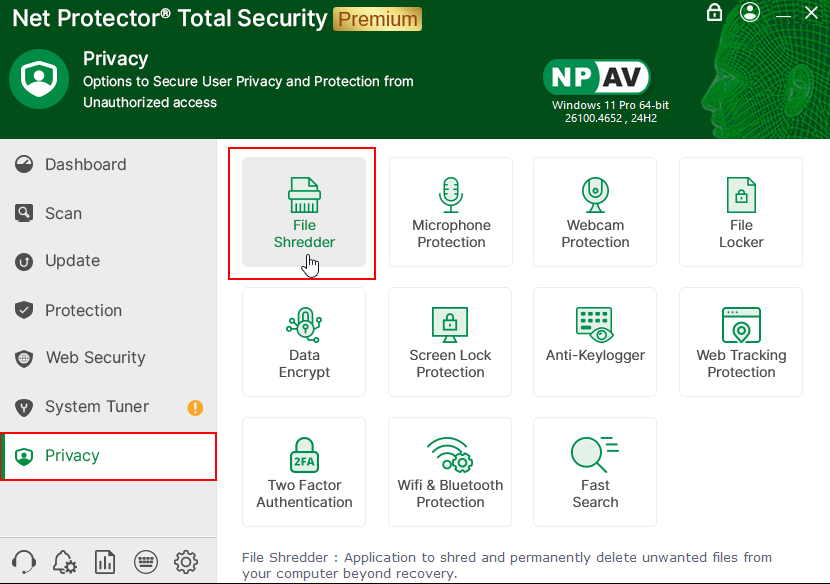
Task: Open Microphone Protection settings
Action: point(451,212)
